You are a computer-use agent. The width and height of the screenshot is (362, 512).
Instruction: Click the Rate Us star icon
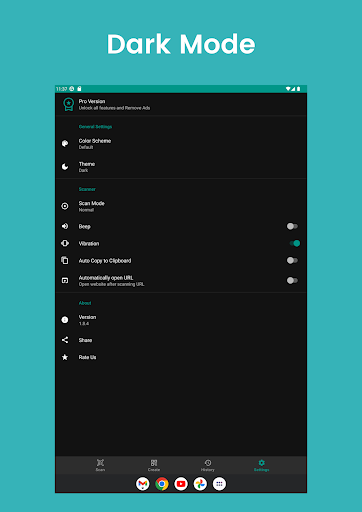pyautogui.click(x=65, y=357)
